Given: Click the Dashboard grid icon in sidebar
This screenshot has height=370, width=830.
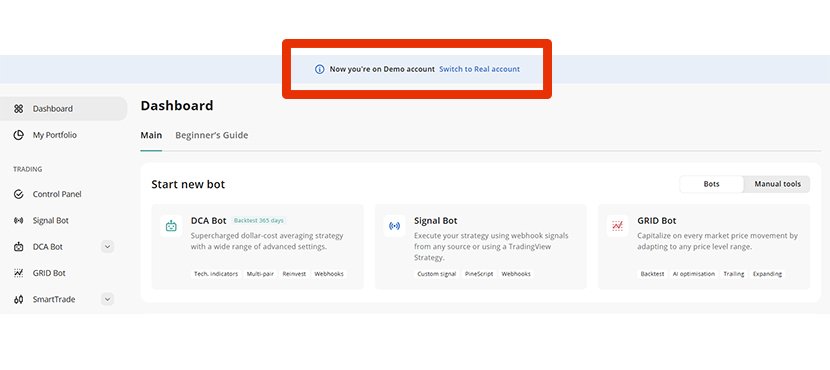Looking at the screenshot, I should (x=19, y=109).
